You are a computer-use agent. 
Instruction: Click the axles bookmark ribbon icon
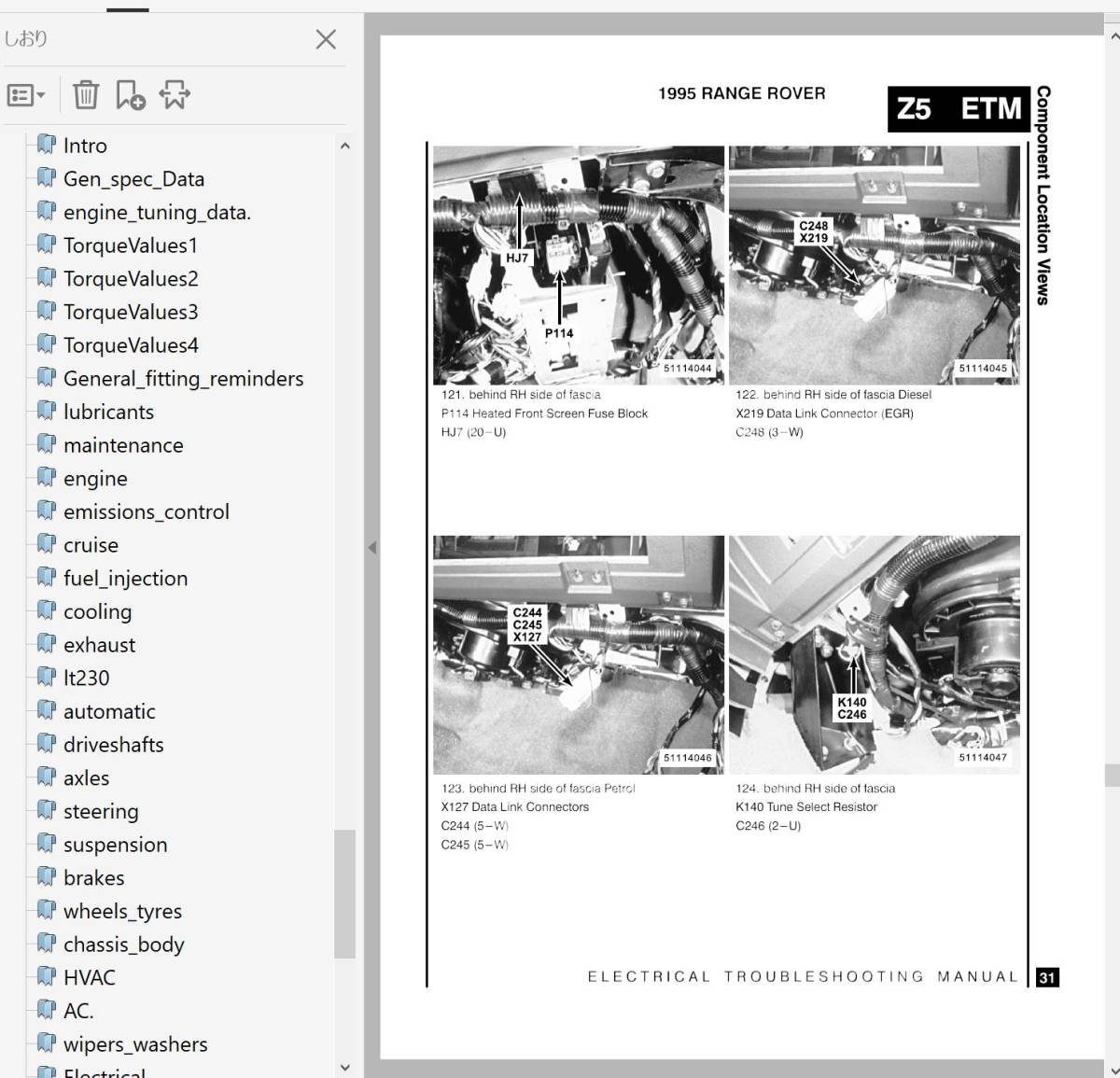(x=46, y=777)
